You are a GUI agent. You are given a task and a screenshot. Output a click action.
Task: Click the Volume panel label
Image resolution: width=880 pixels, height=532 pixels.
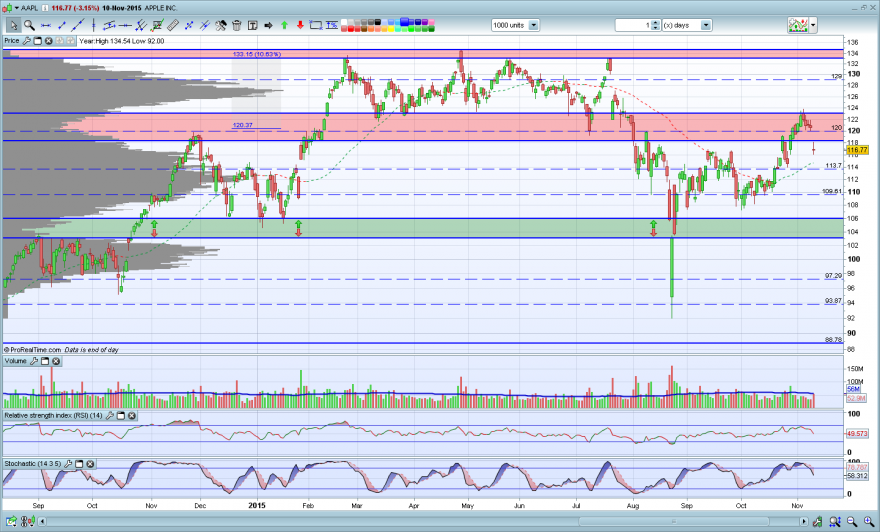tap(16, 361)
